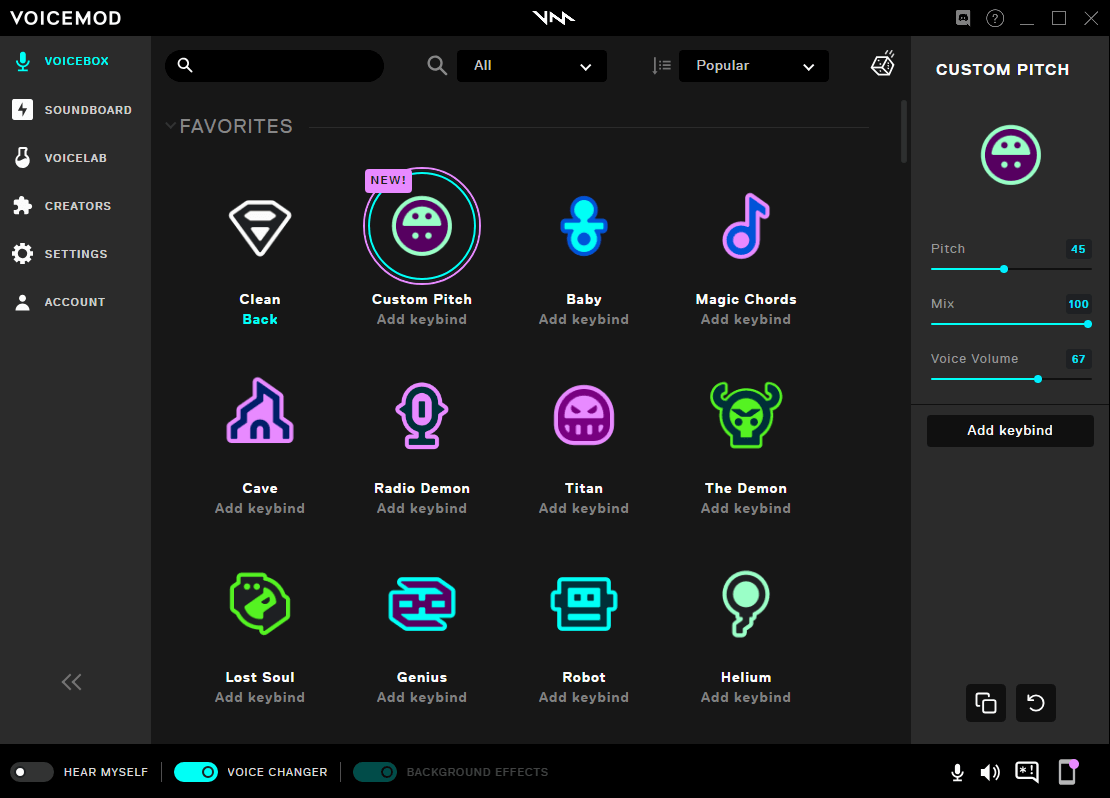Go to the Soundboard section
Screen dimensions: 1110x798
pyautogui.click(x=87, y=110)
